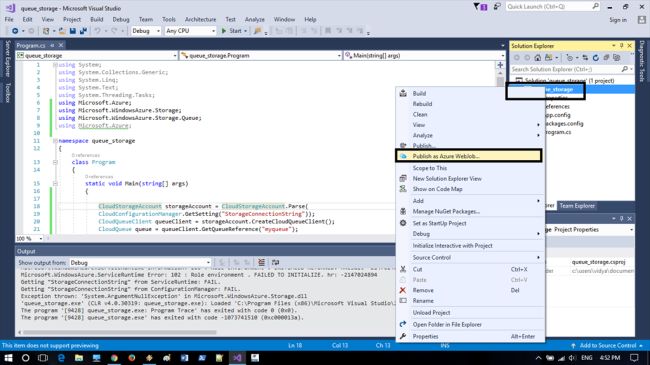Image resolution: width=650 pixels, height=365 pixels.
Task: Click the Output window horizontal scrollbar
Action: [120, 332]
